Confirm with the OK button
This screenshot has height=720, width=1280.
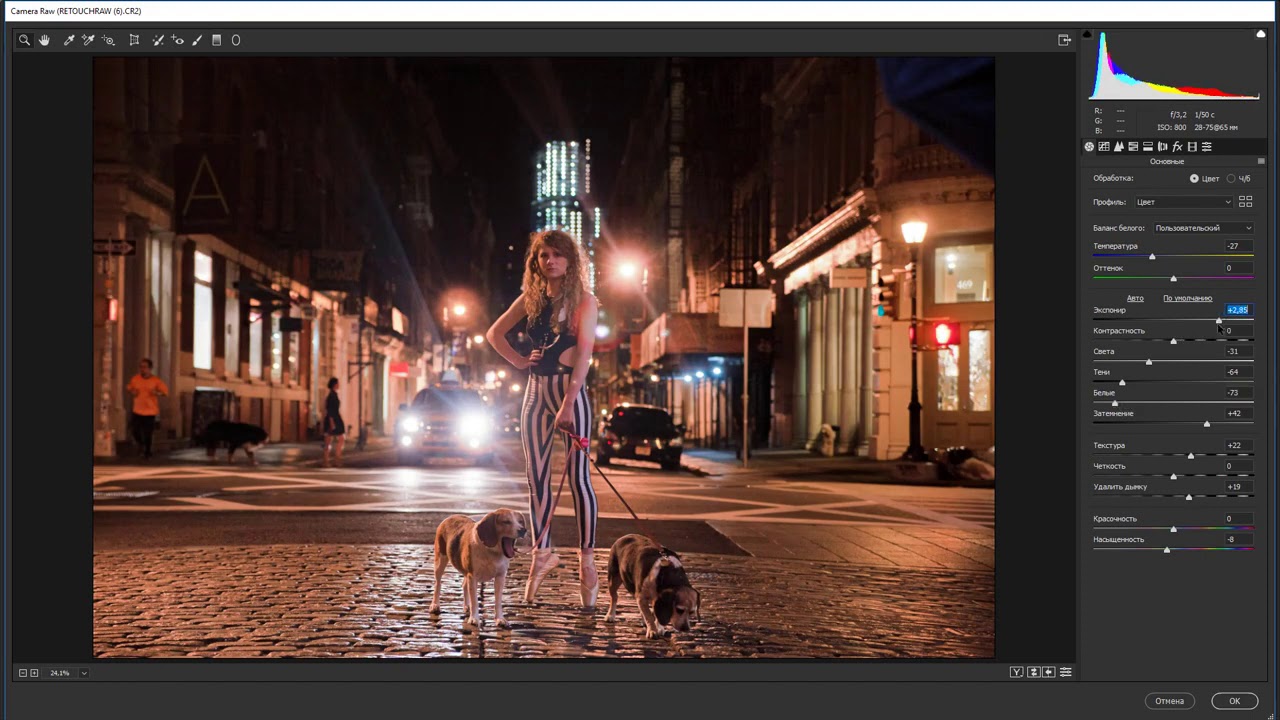(x=1234, y=701)
